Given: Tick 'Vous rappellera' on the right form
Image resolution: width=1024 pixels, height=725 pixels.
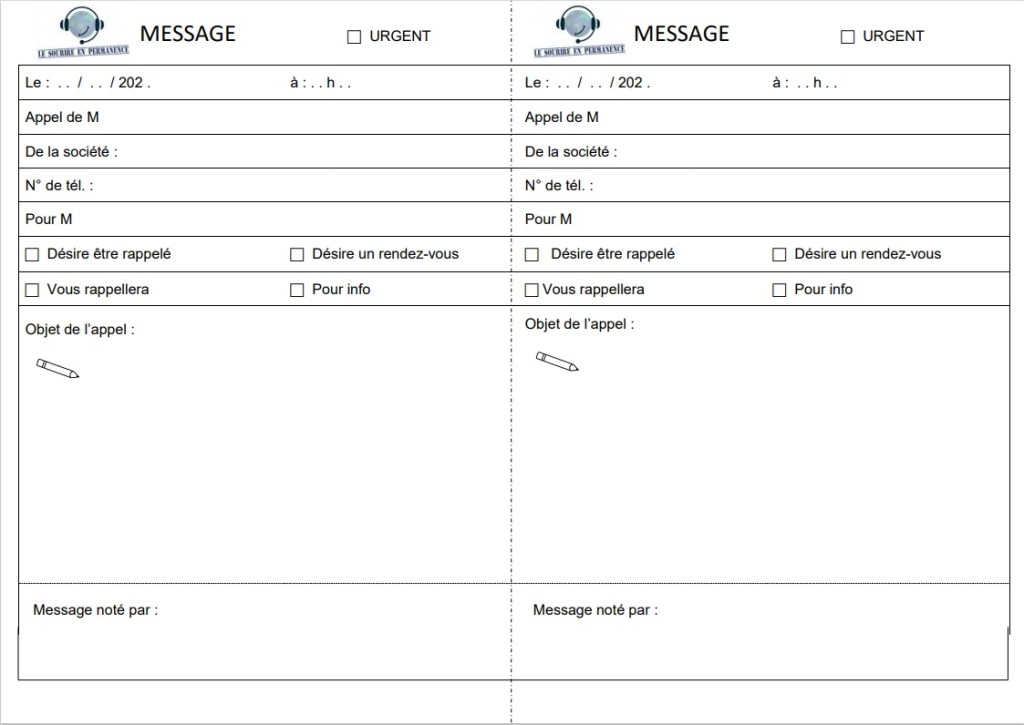Looking at the screenshot, I should tap(532, 290).
